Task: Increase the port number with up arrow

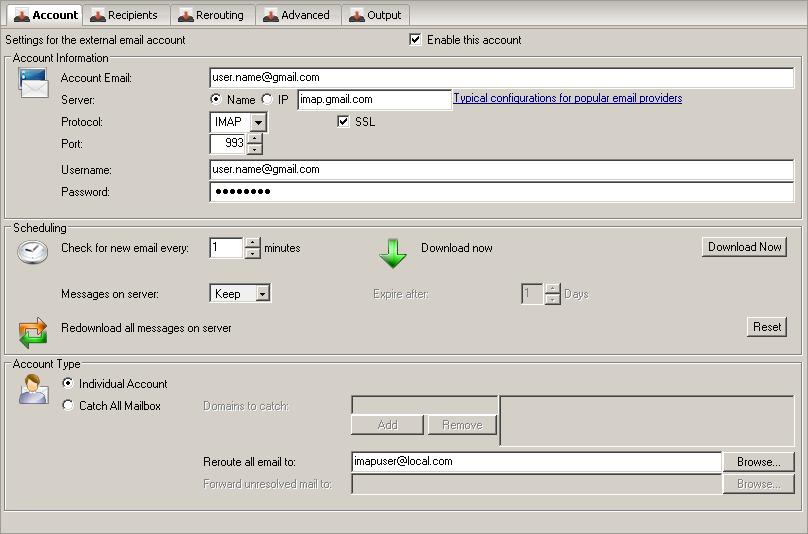Action: click(254, 139)
